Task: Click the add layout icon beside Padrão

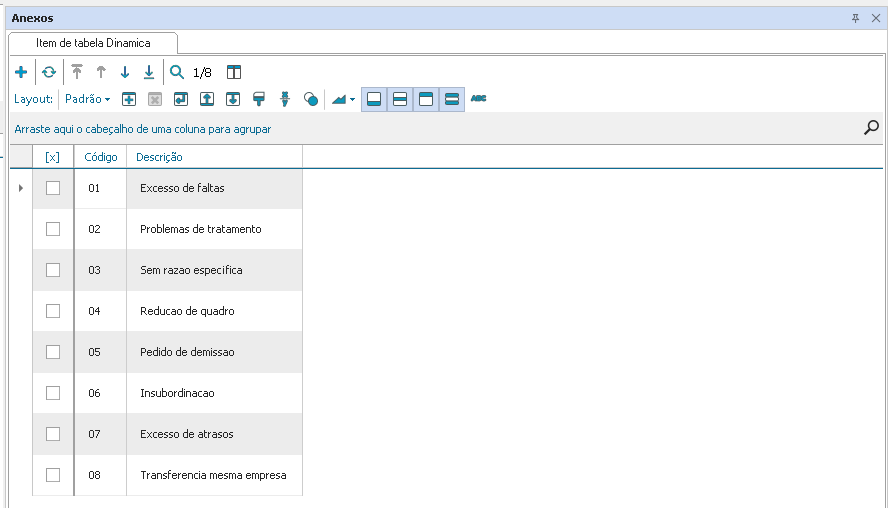Action: pos(129,100)
